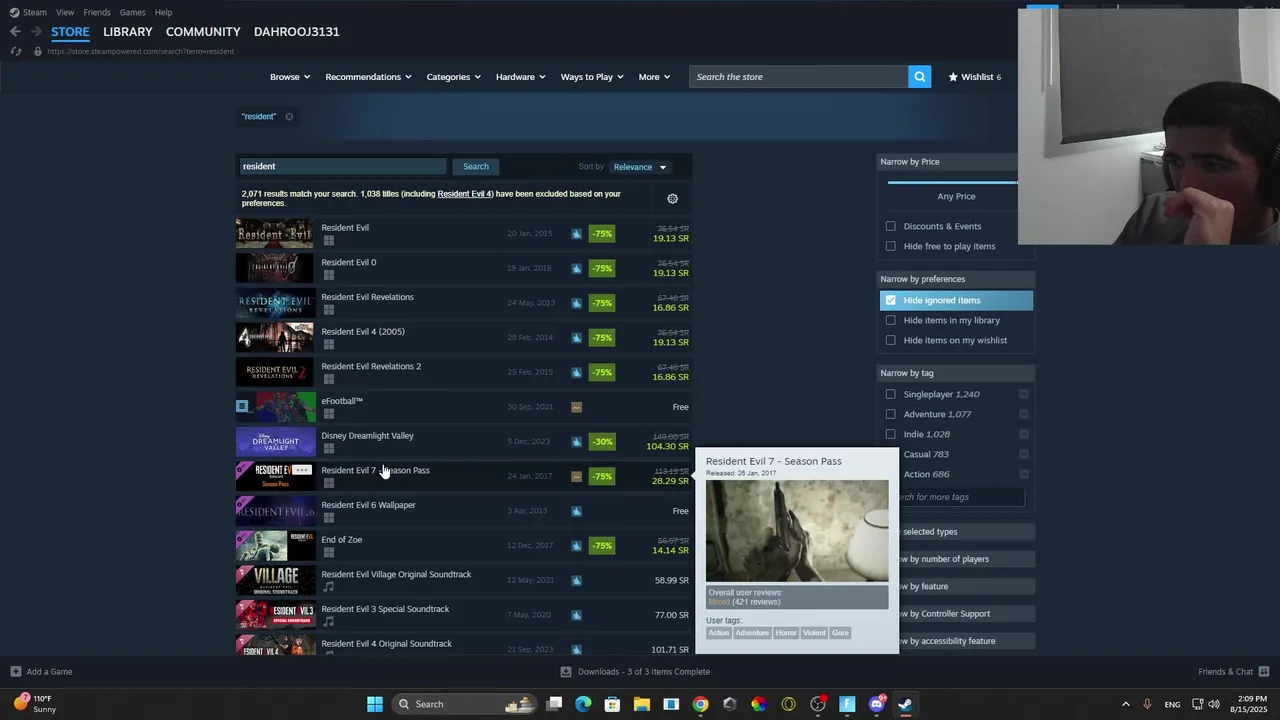Click music note icon under Resident Evil 3 Special Soundtrack
Viewport: 1280px width, 720px height.
(x=328, y=622)
